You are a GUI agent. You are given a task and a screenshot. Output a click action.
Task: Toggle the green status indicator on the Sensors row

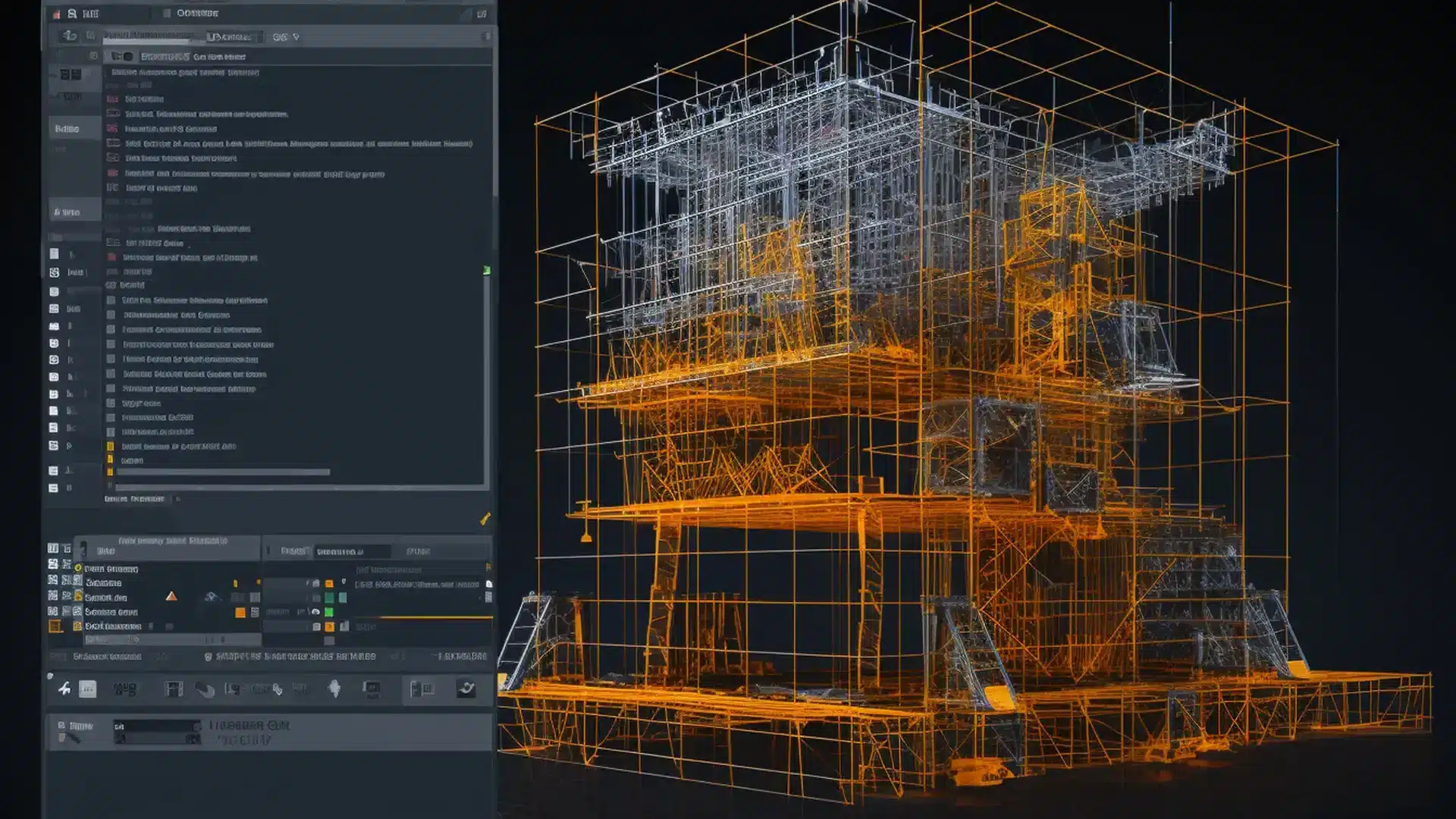[328, 613]
